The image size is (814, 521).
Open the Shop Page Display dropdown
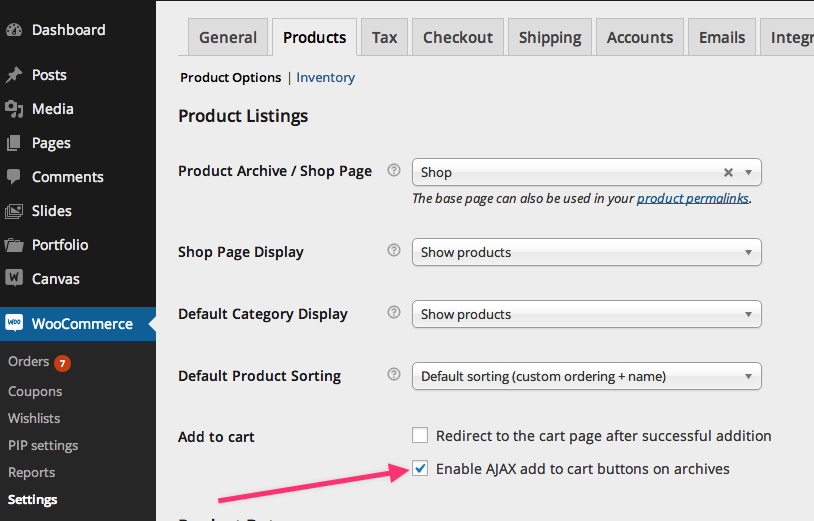tap(586, 252)
